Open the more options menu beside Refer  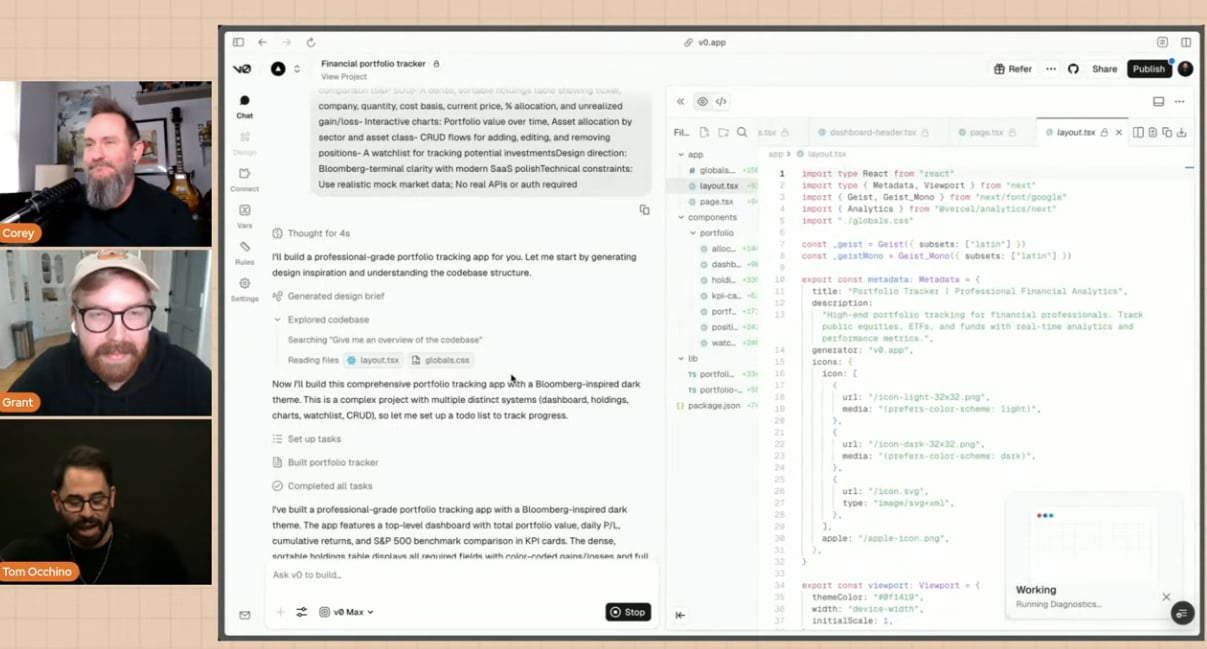coord(1050,69)
